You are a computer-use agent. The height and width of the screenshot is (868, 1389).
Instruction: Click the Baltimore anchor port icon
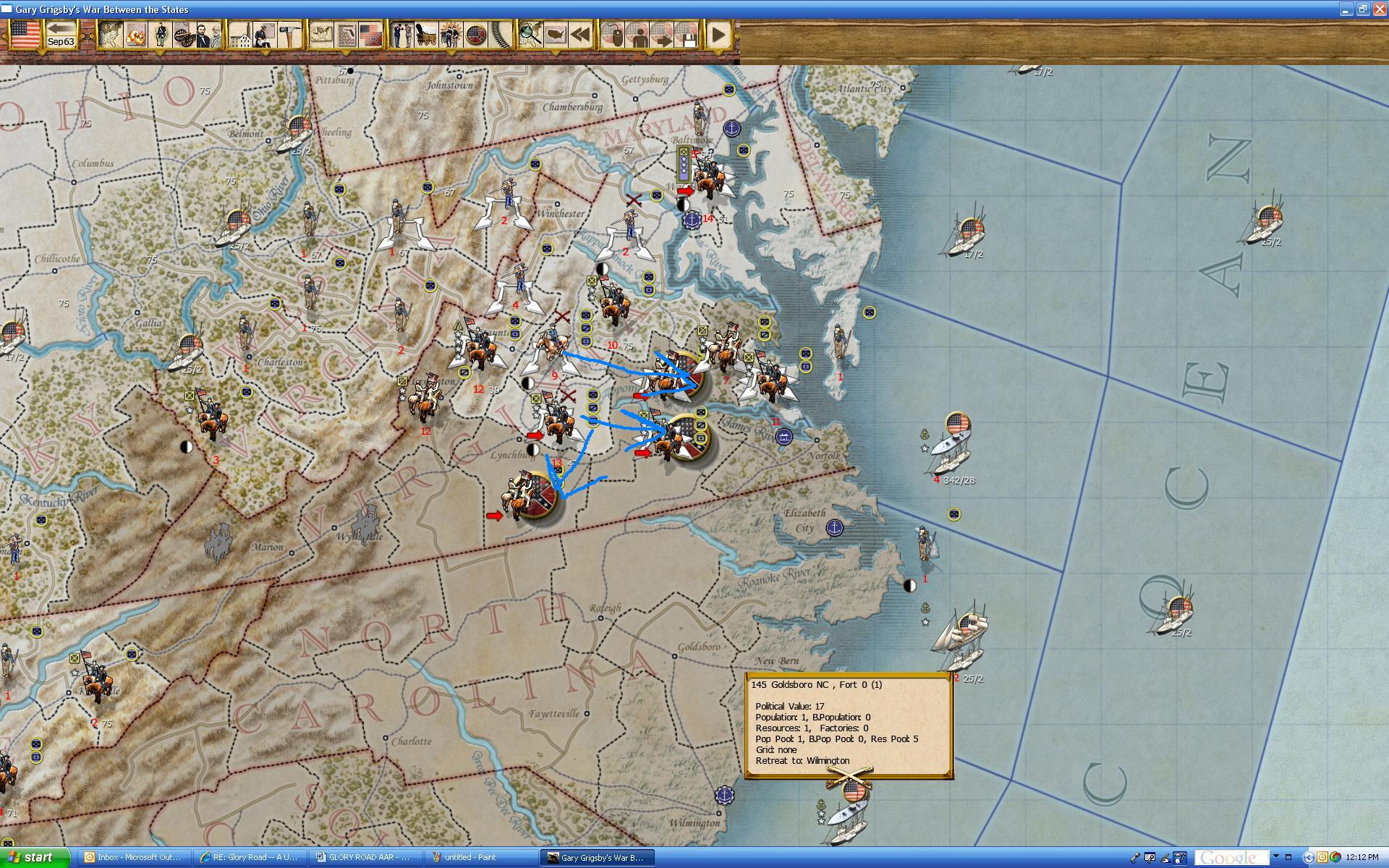pyautogui.click(x=732, y=129)
